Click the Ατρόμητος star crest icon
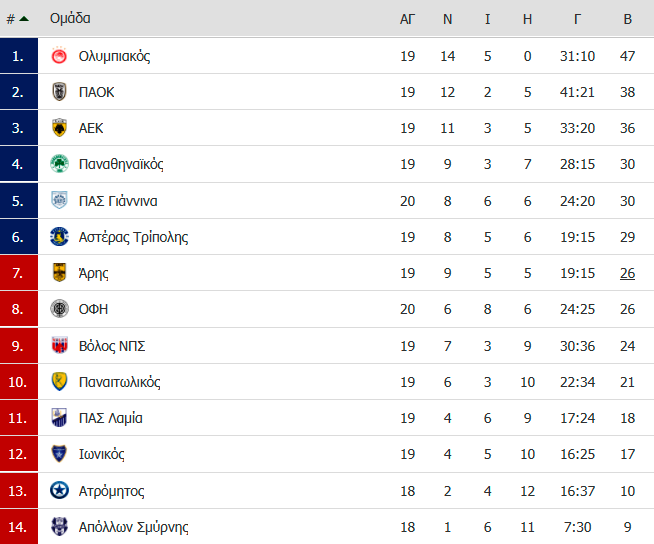This screenshot has width=654, height=544. (59, 490)
